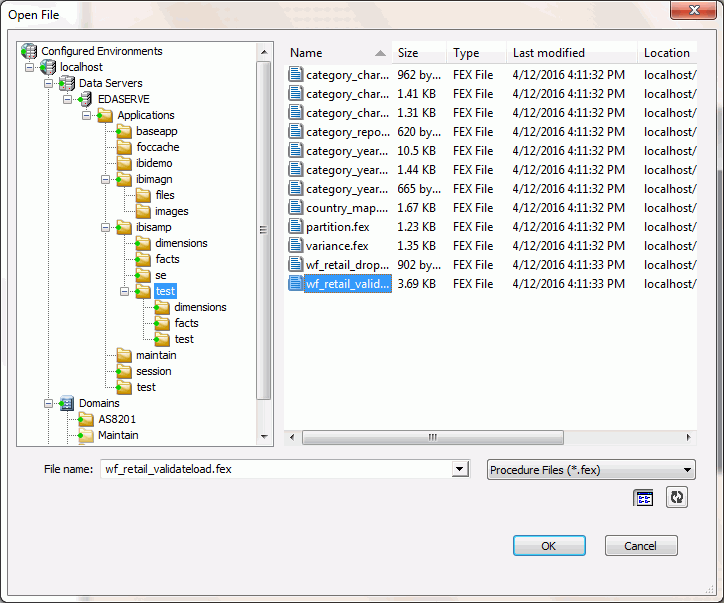
Task: Close the Open File dialog window
Action: [x=694, y=10]
